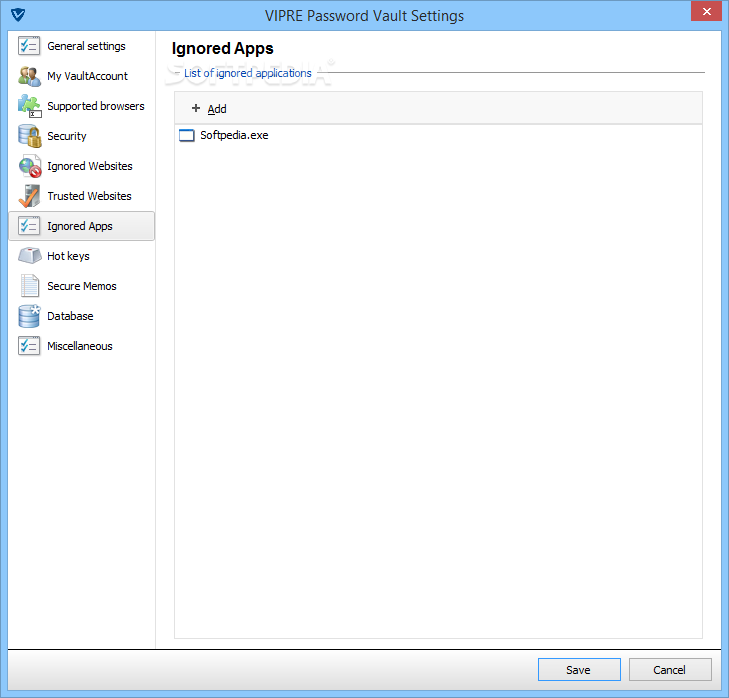
Task: Cancel the settings dialog
Action: (670, 670)
